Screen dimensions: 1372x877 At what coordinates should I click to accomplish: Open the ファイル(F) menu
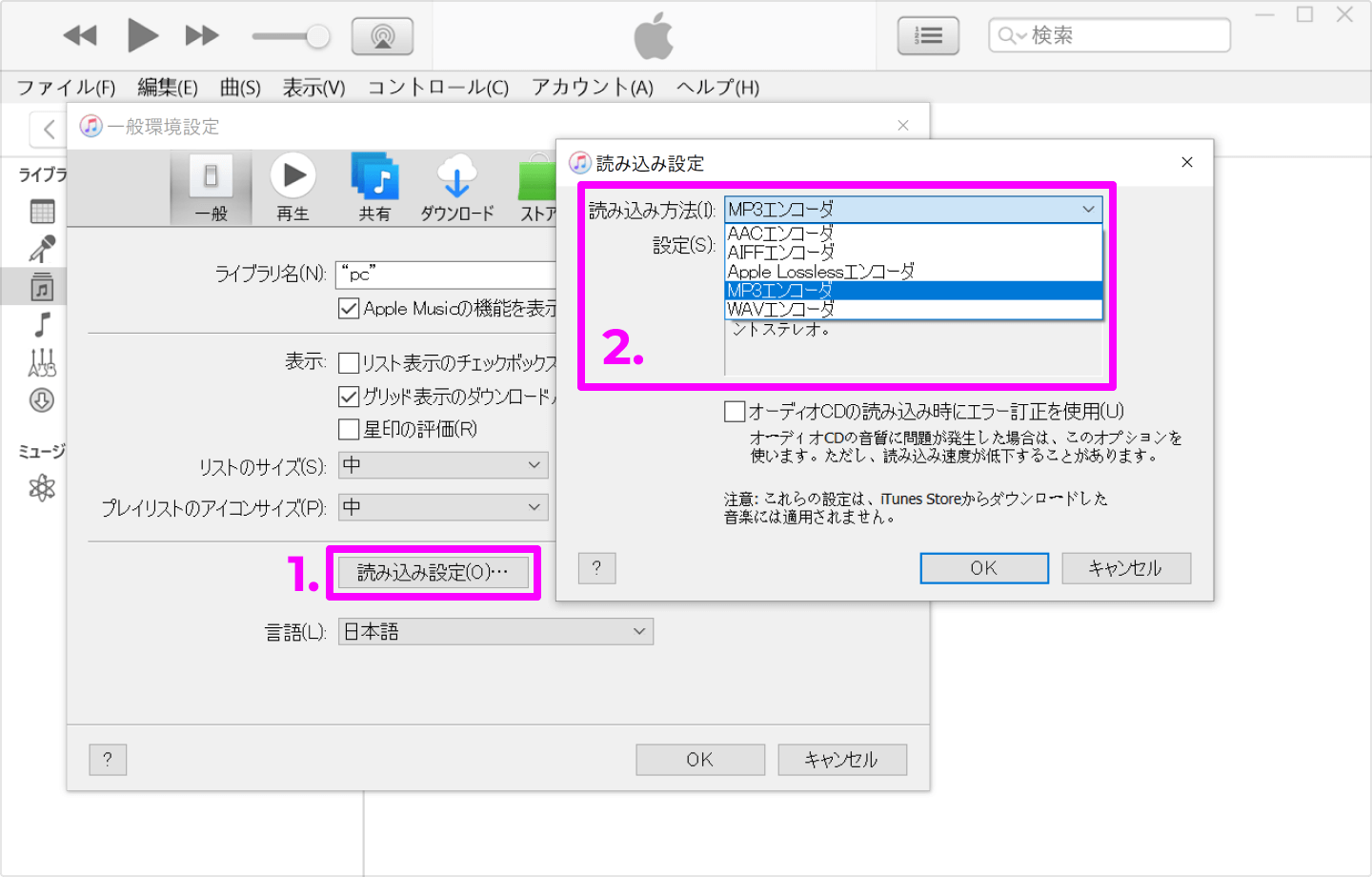click(66, 88)
